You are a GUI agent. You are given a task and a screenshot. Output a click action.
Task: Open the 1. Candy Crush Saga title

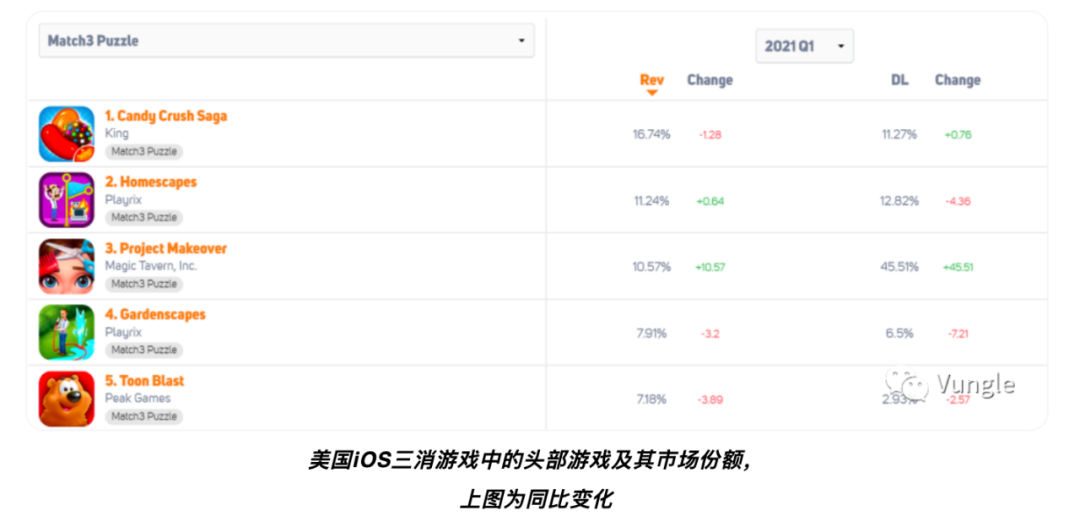[x=166, y=116]
